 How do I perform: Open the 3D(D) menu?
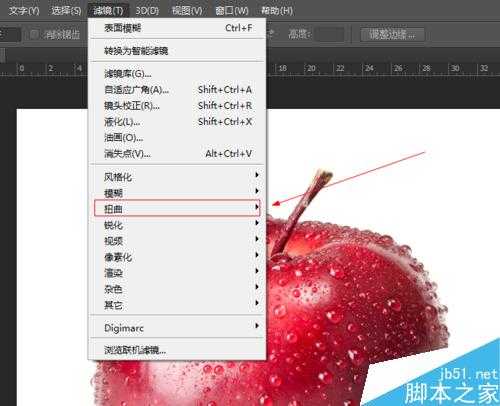[147, 11]
